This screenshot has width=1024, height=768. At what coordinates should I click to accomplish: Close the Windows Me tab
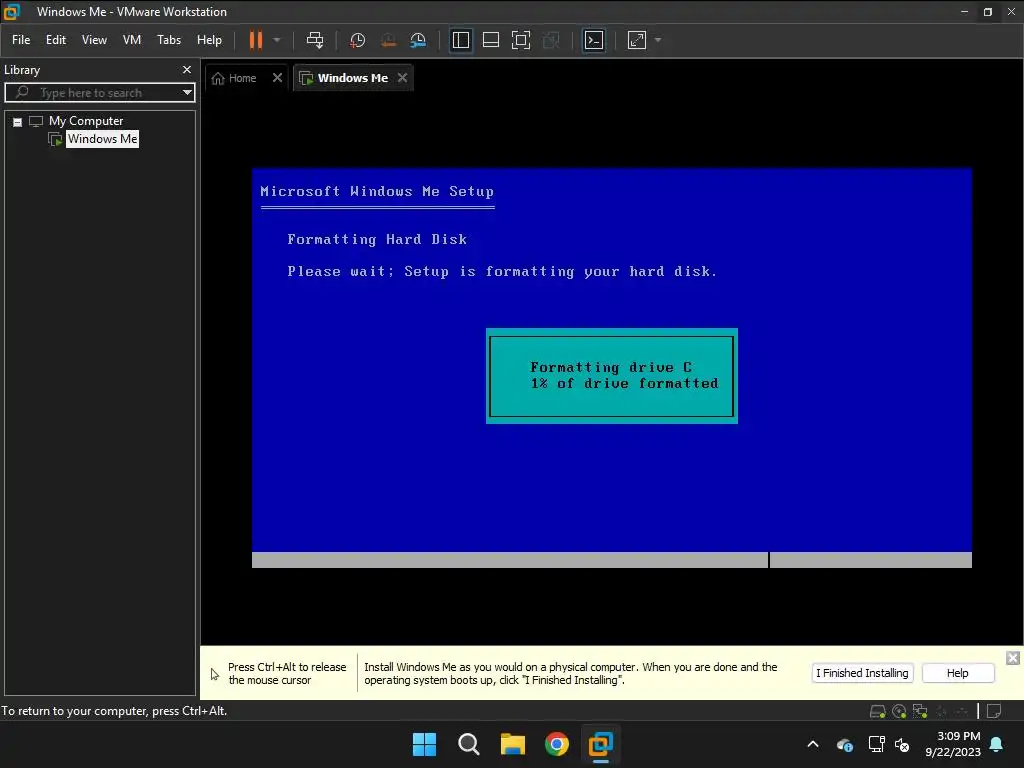pos(403,78)
